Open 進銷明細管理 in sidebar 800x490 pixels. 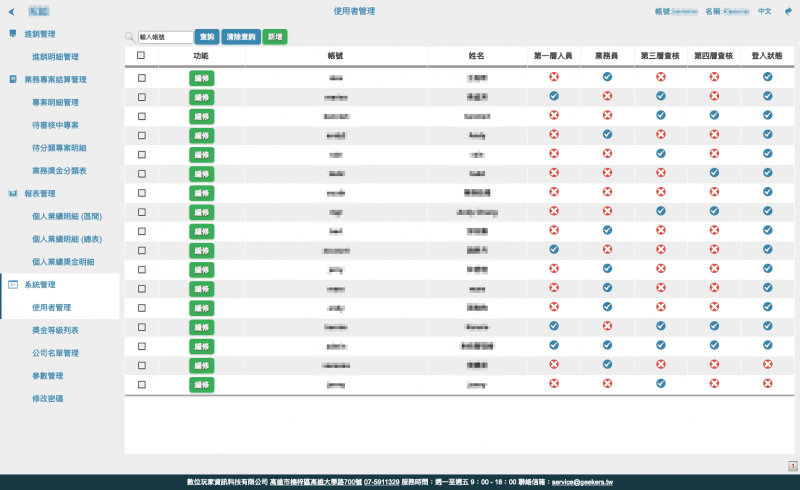55,57
